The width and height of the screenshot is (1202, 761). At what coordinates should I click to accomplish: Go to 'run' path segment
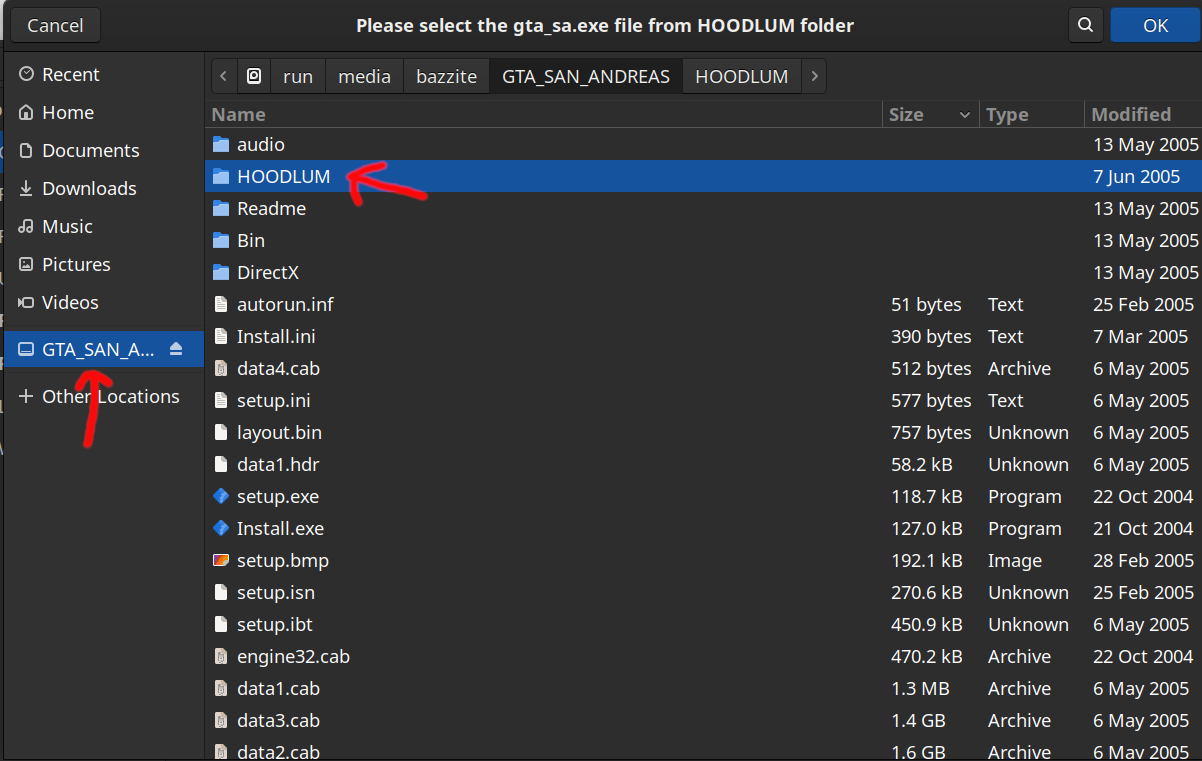tap(298, 76)
